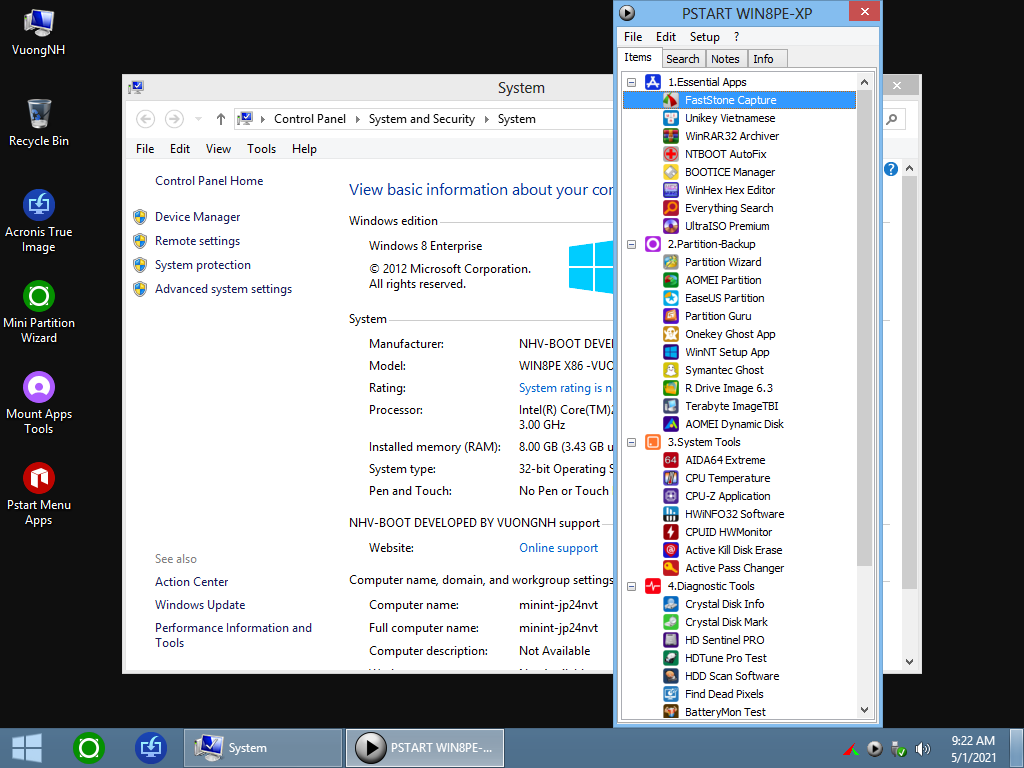The image size is (1024, 768).
Task: Launch CPU Temperature tool
Action: coord(728,478)
